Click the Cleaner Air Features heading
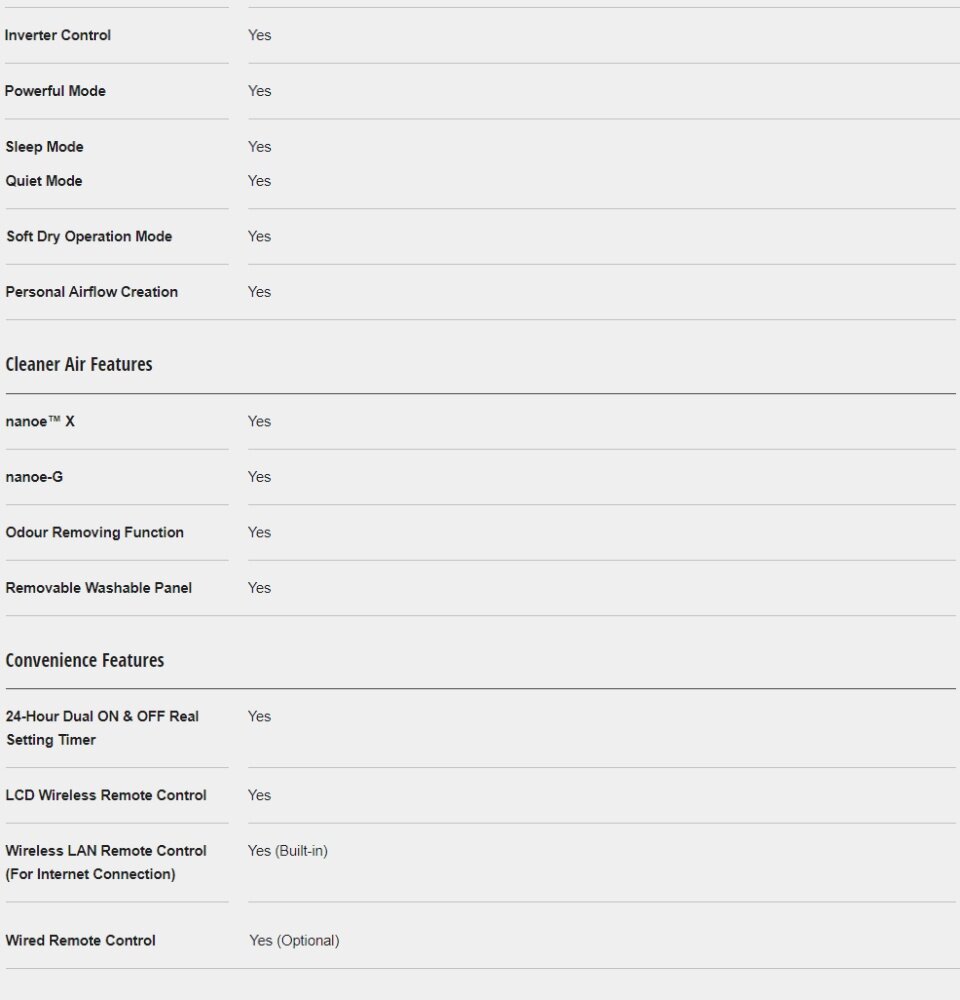The height and width of the screenshot is (1000, 960). (79, 364)
